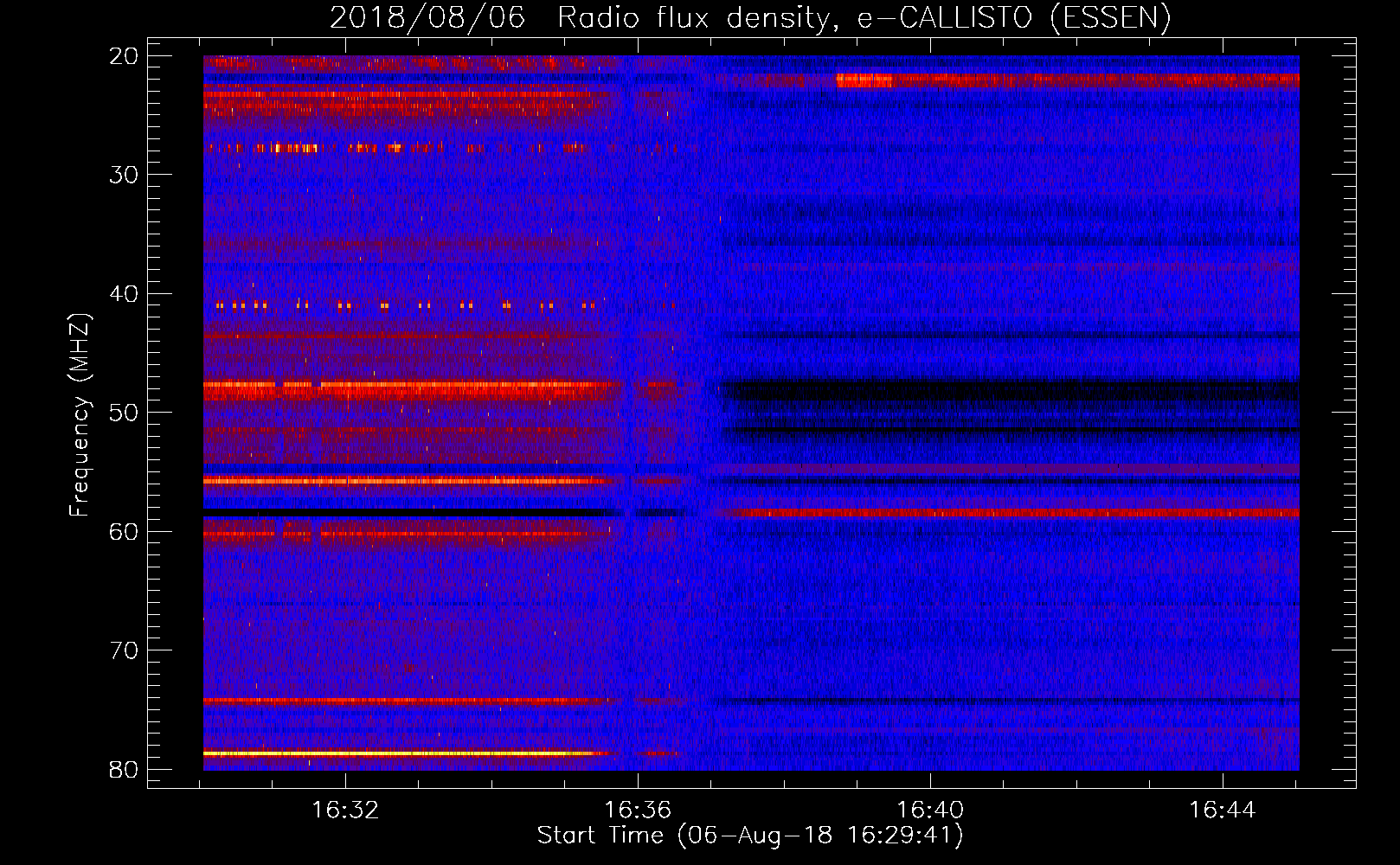Click the "Start Time (06-Aug-18 16:29:41)" label

[x=750, y=836]
